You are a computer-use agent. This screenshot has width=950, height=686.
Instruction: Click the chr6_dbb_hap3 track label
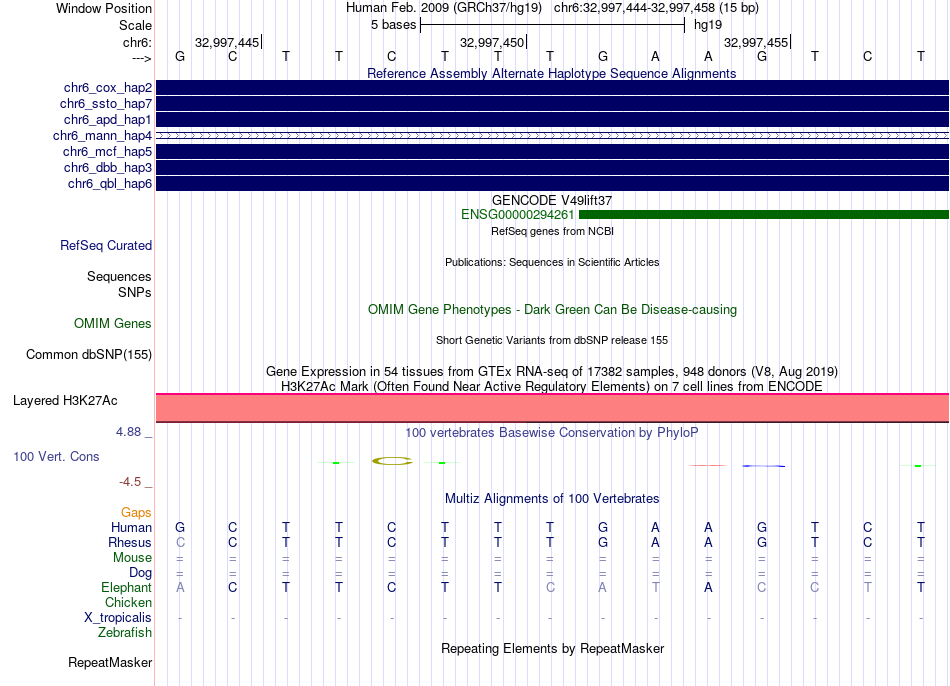(x=108, y=167)
